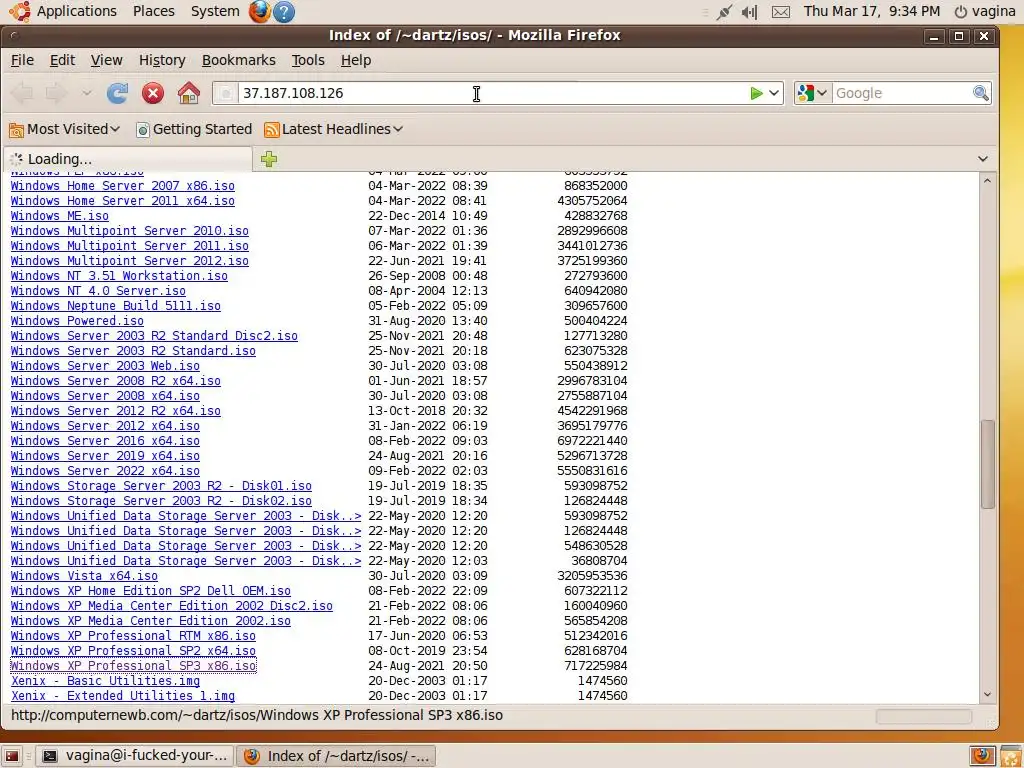Click the file size 6972221440
1024x768 pixels.
(x=592, y=441)
